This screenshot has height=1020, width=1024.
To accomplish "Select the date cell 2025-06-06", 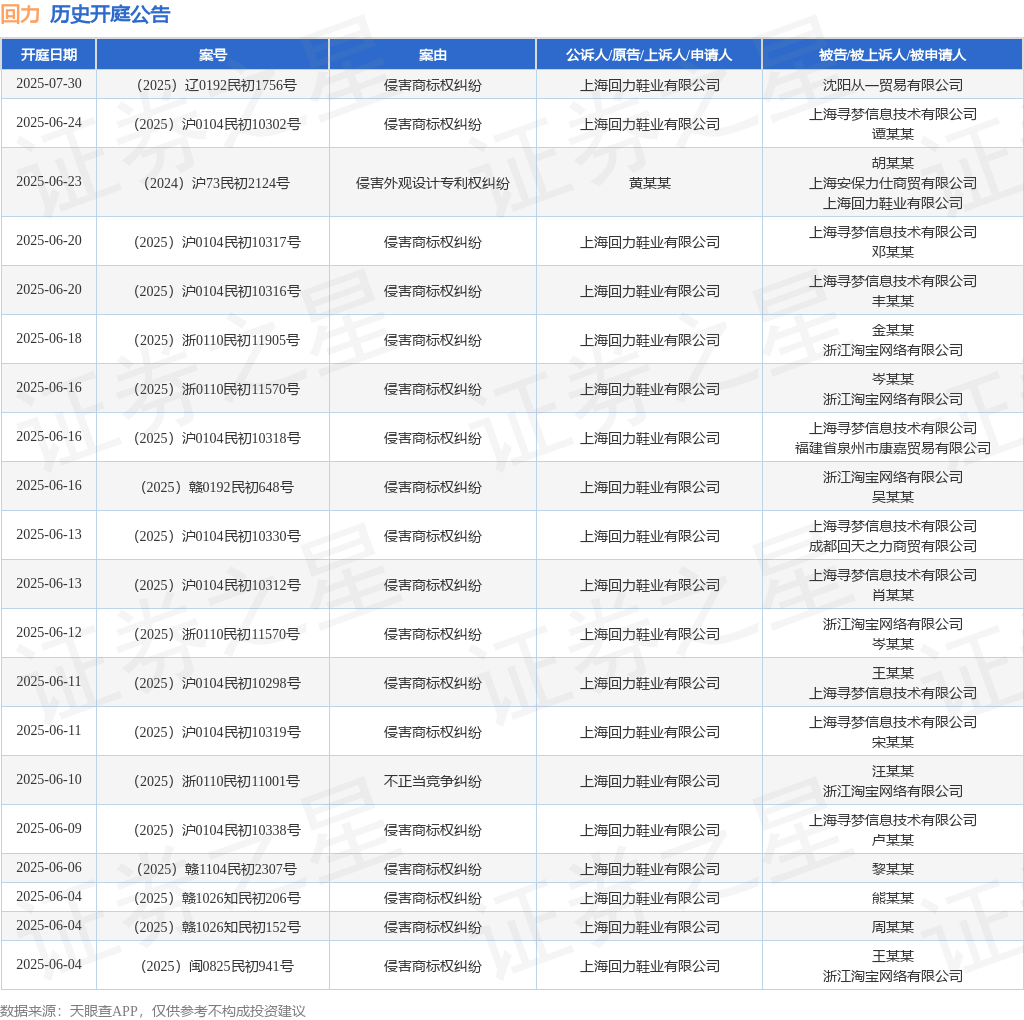I will [x=49, y=867].
